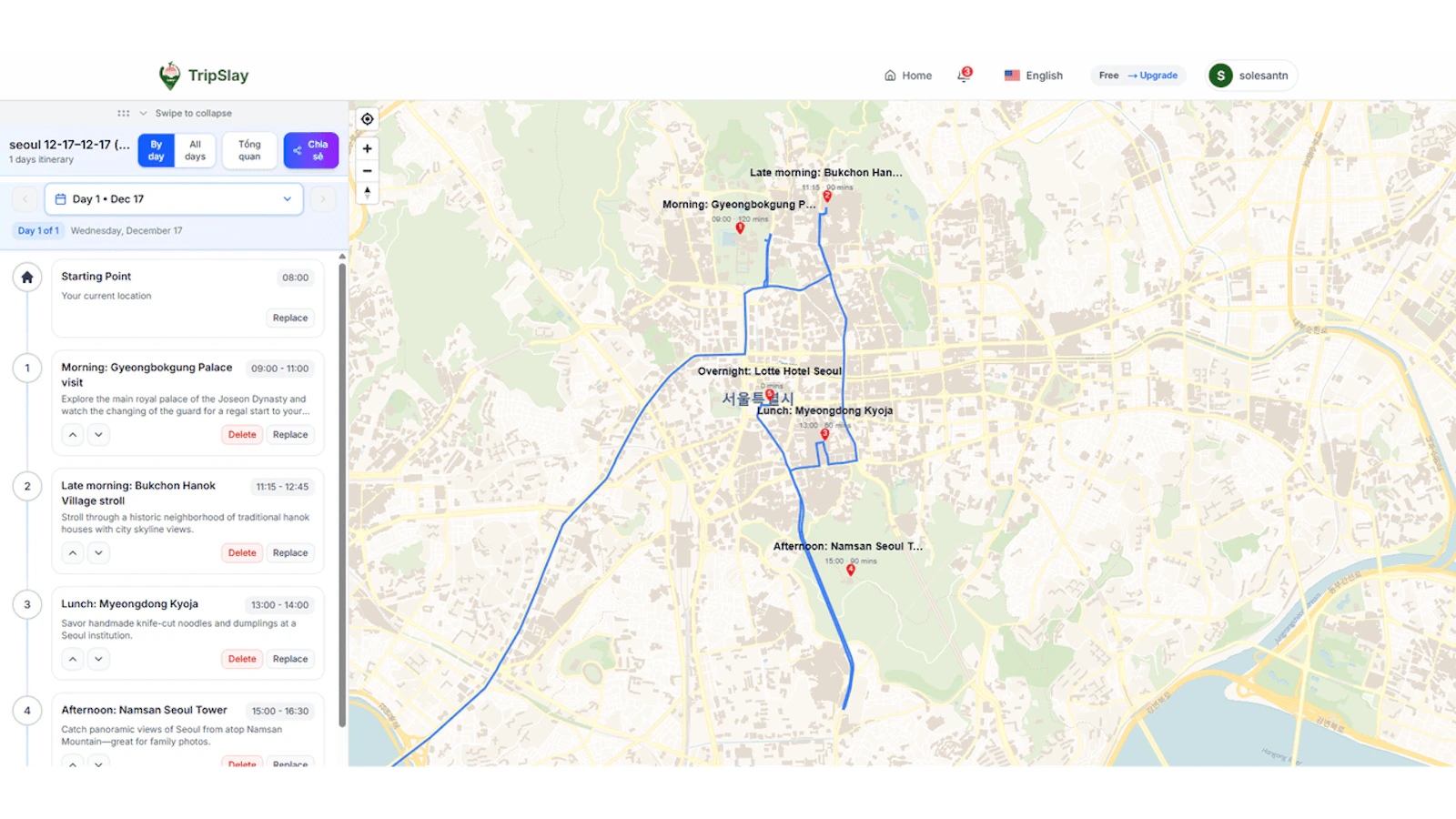Click Afternoon: Namsan Seoul Tower title
This screenshot has width=1456, height=819.
(x=144, y=710)
